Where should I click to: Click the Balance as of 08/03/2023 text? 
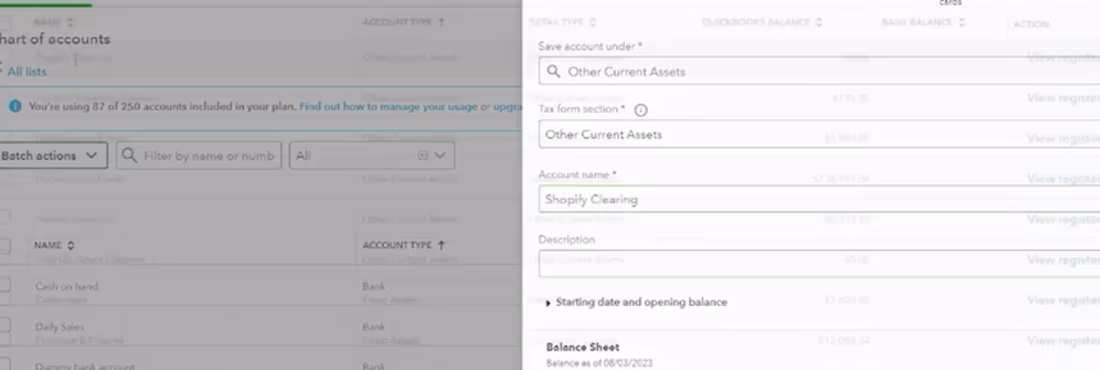click(599, 363)
